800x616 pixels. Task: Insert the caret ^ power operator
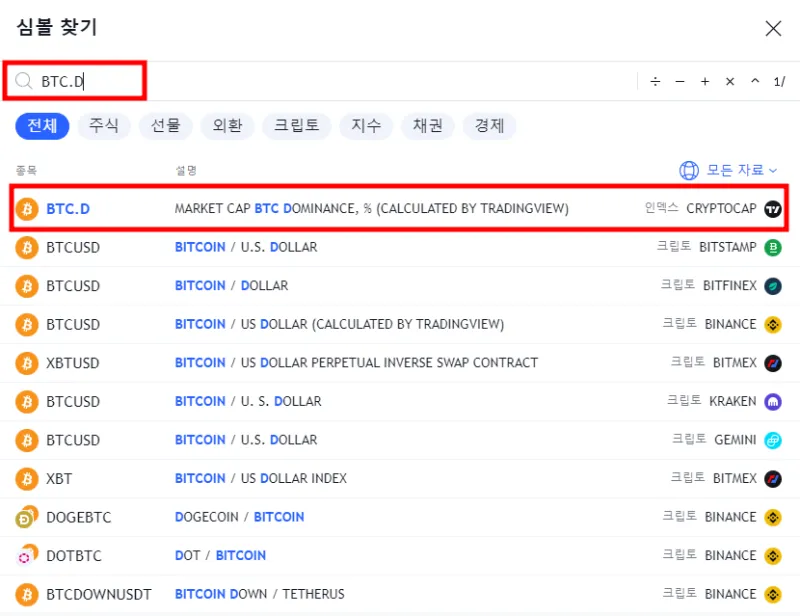coord(755,82)
